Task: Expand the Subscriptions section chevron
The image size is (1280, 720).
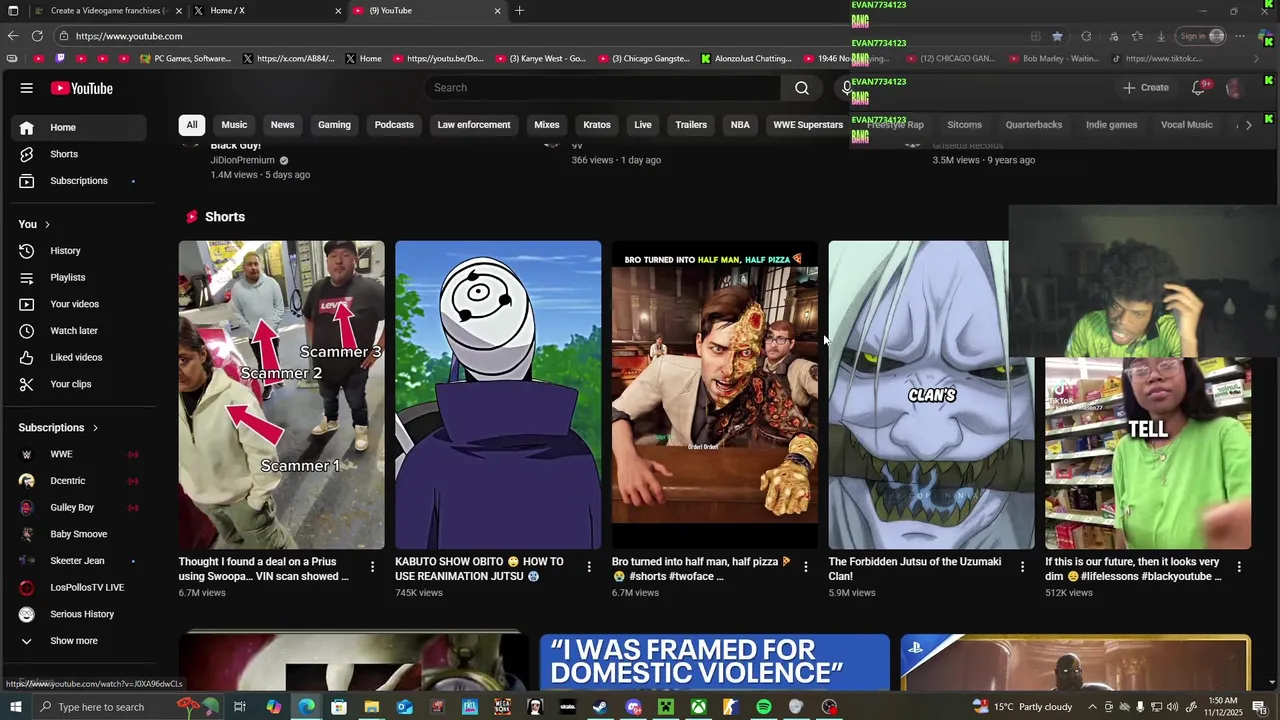Action: pyautogui.click(x=95, y=428)
